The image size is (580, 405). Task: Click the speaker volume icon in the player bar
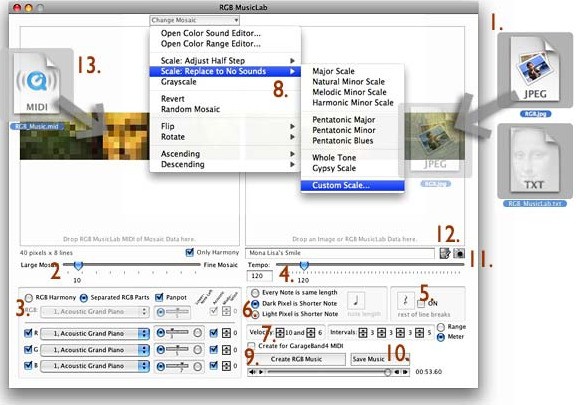point(252,372)
